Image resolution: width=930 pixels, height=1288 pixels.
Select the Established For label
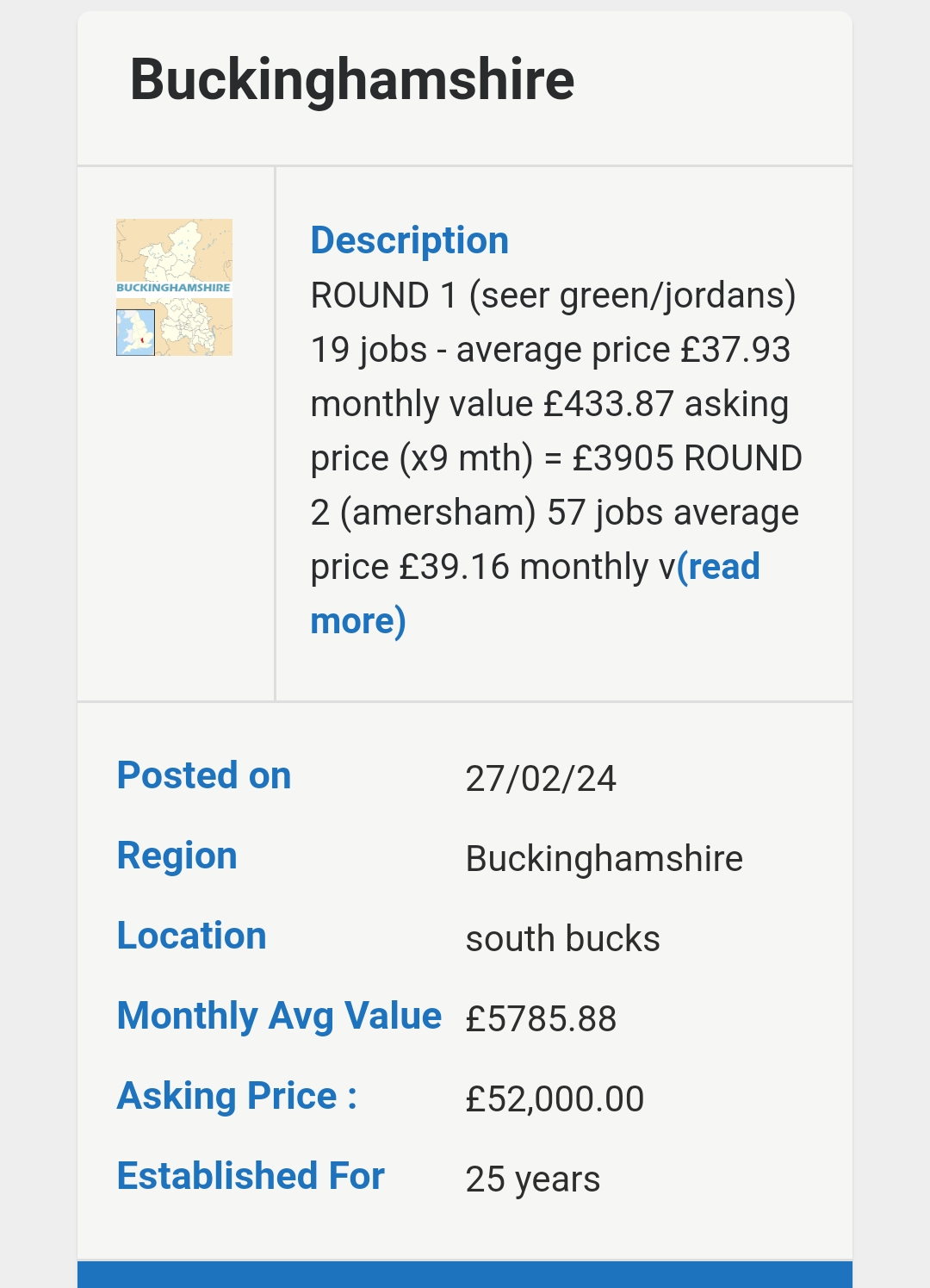pos(251,1176)
